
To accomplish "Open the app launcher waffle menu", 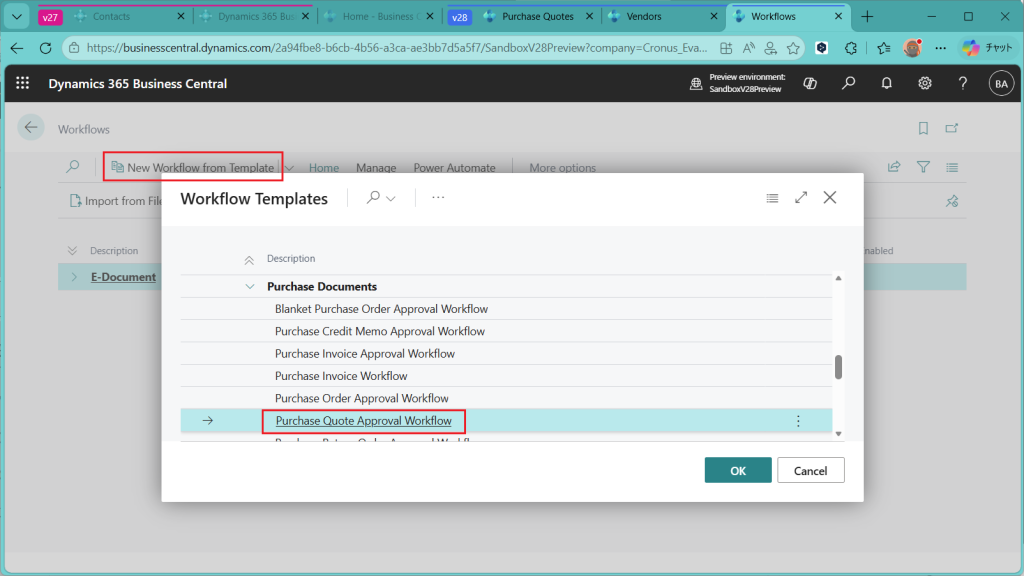I will [x=23, y=84].
